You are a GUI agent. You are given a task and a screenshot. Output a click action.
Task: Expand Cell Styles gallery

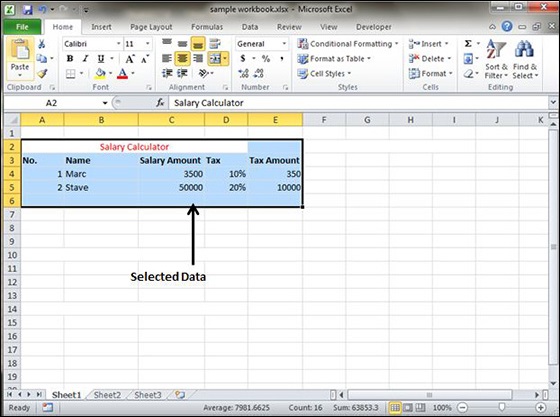pyautogui.click(x=324, y=74)
